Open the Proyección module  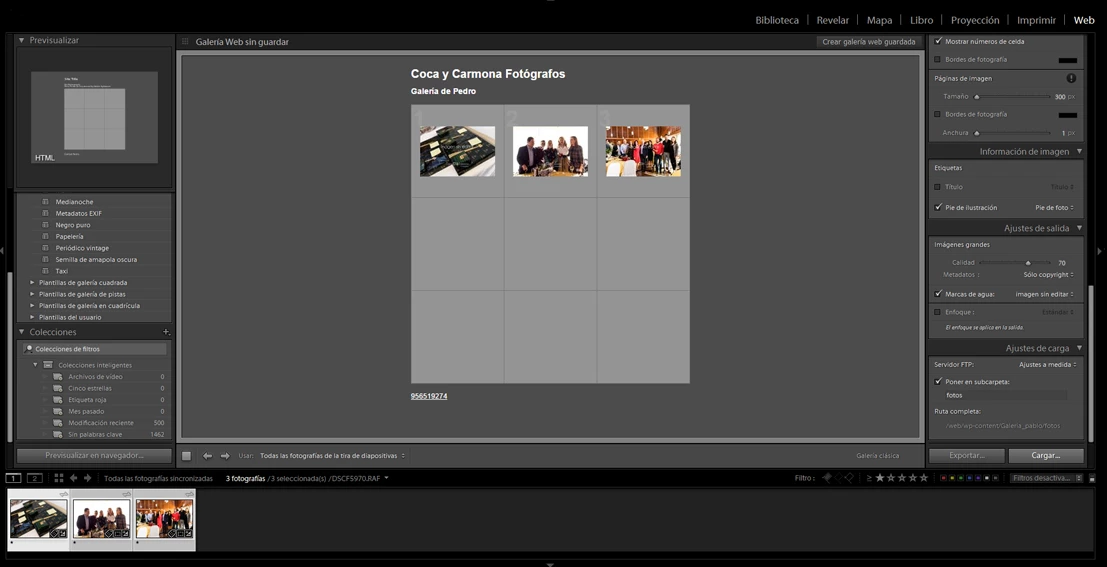point(975,20)
